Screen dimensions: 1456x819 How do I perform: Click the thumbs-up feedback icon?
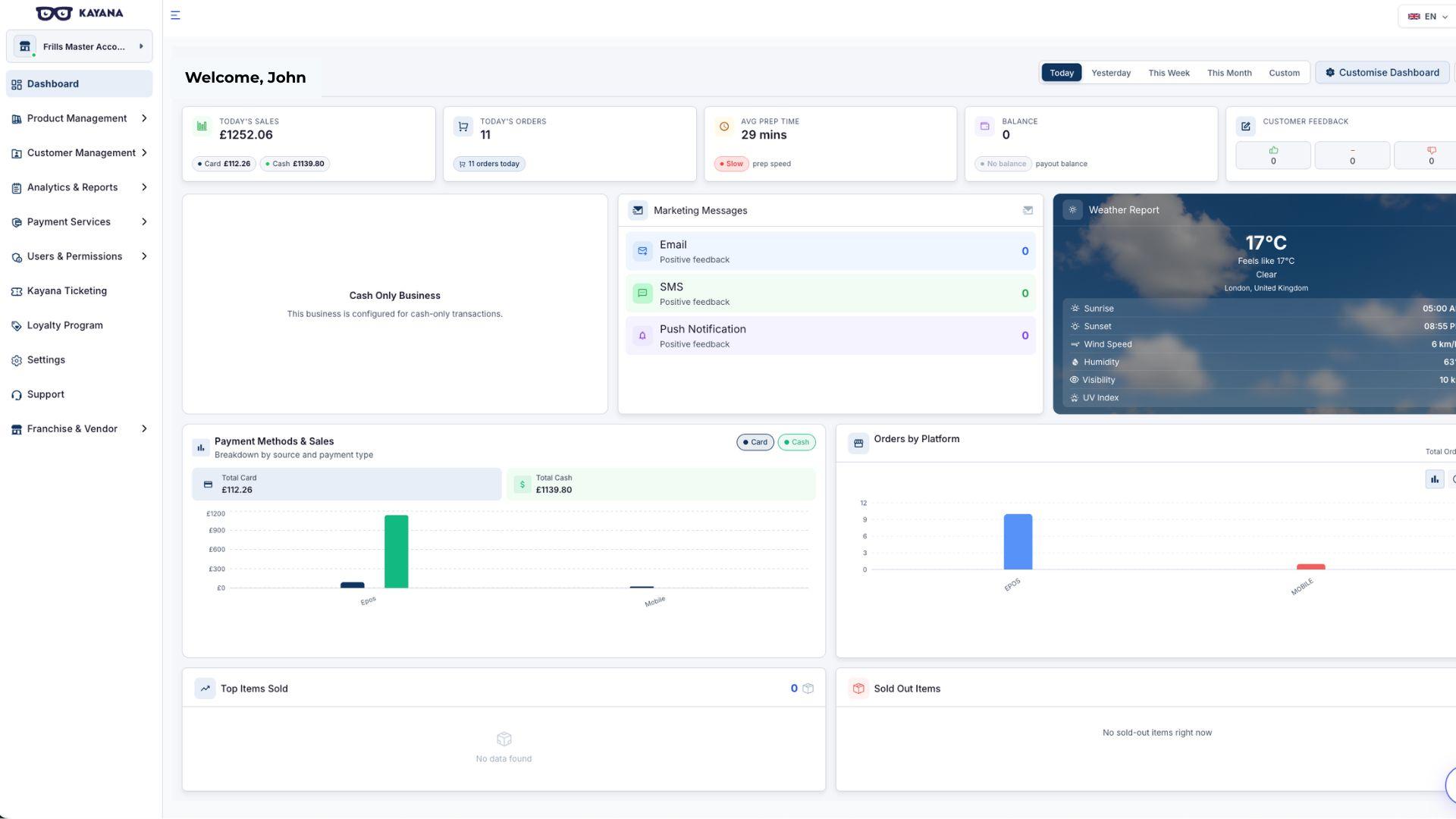pyautogui.click(x=1273, y=150)
